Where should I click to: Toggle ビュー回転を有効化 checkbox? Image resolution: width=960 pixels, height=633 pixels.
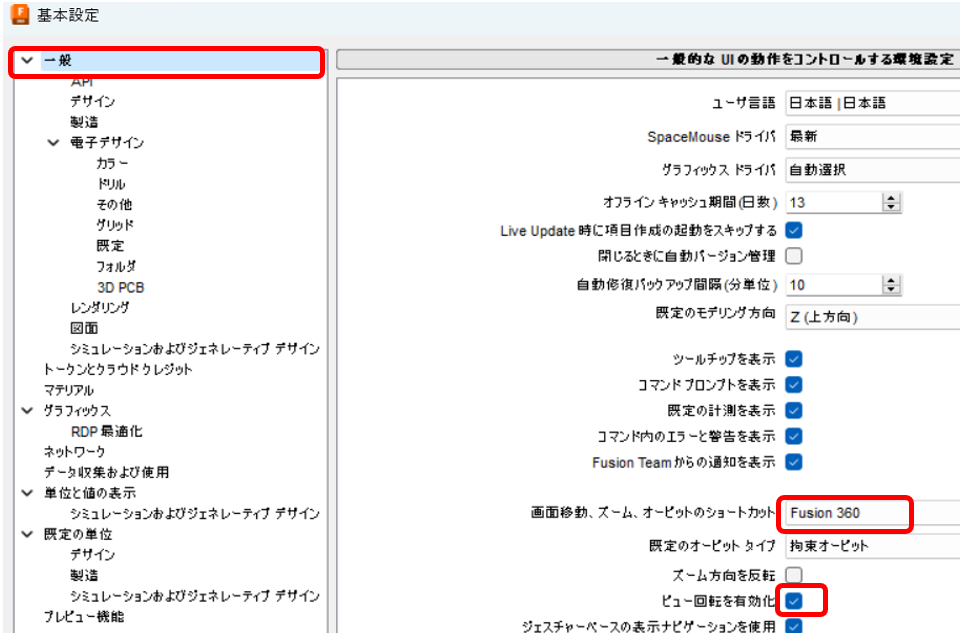(794, 601)
